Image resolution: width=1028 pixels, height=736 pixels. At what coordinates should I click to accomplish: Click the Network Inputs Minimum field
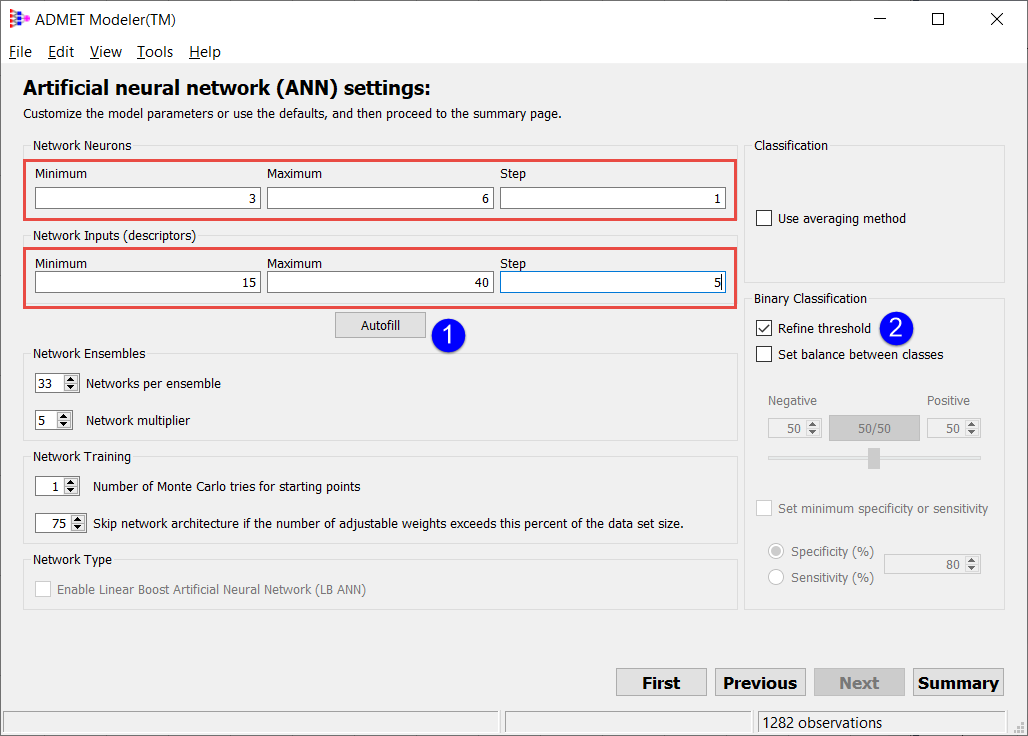[148, 282]
